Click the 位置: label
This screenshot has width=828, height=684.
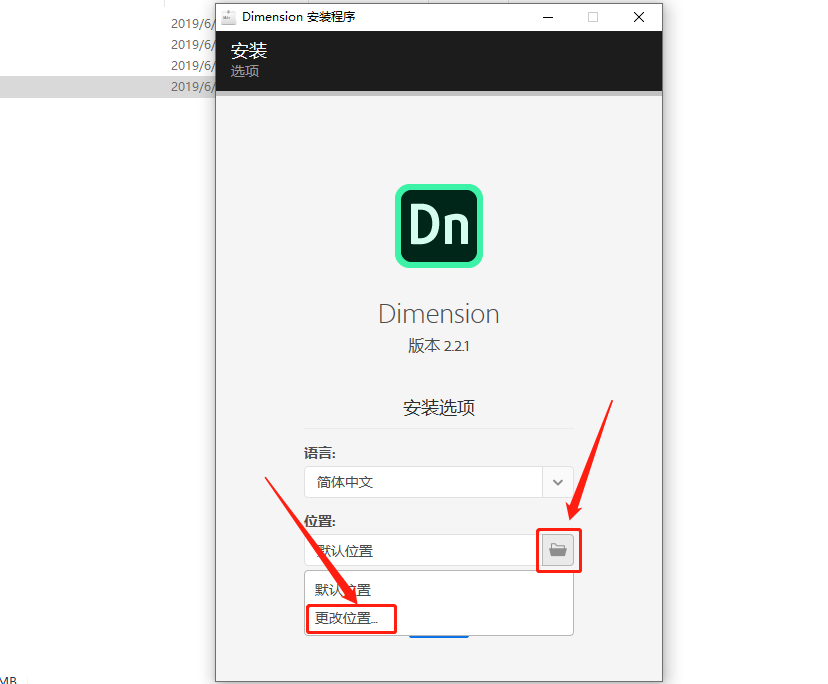tap(319, 521)
